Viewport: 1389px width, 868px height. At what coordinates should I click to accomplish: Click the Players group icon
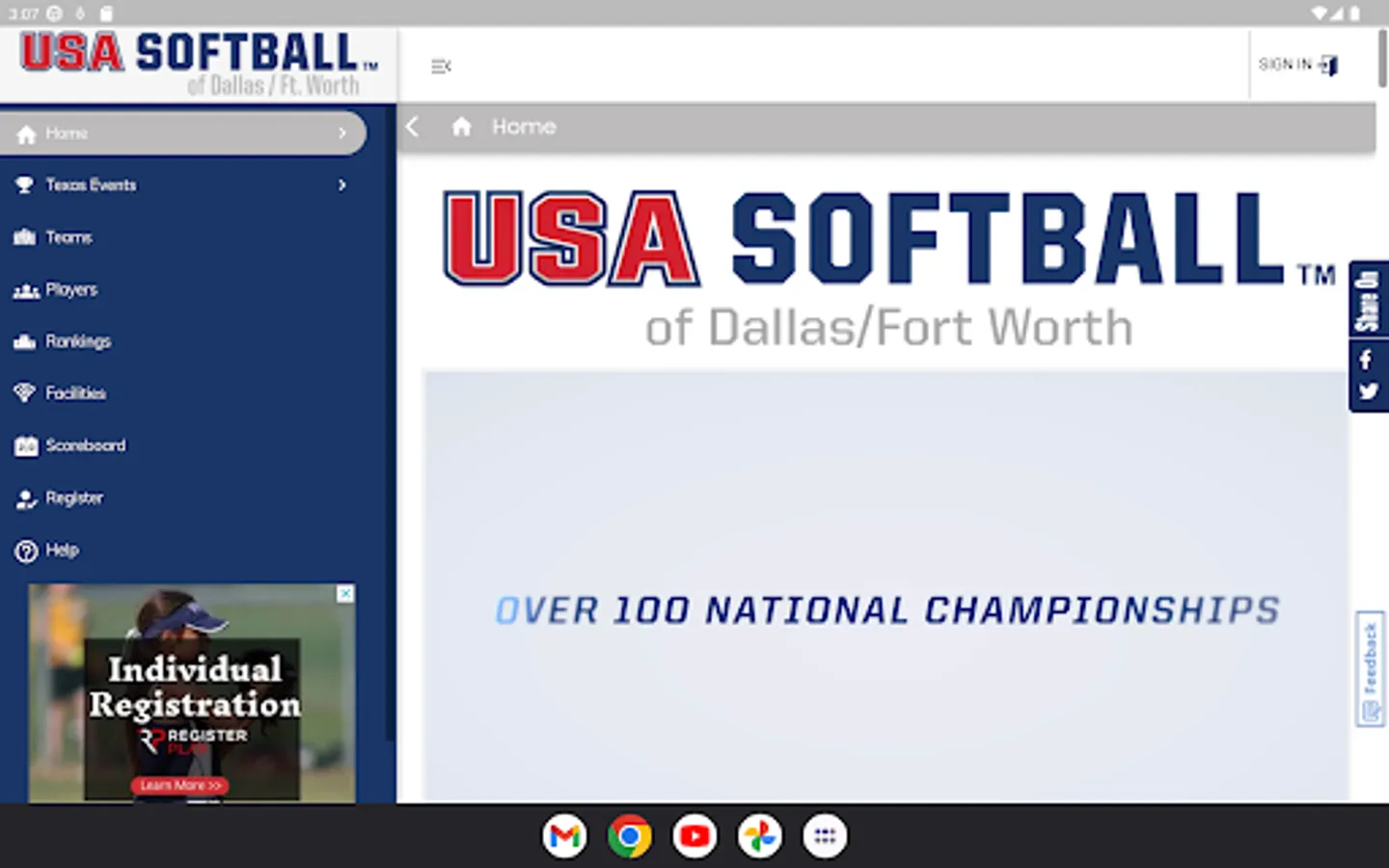click(26, 290)
